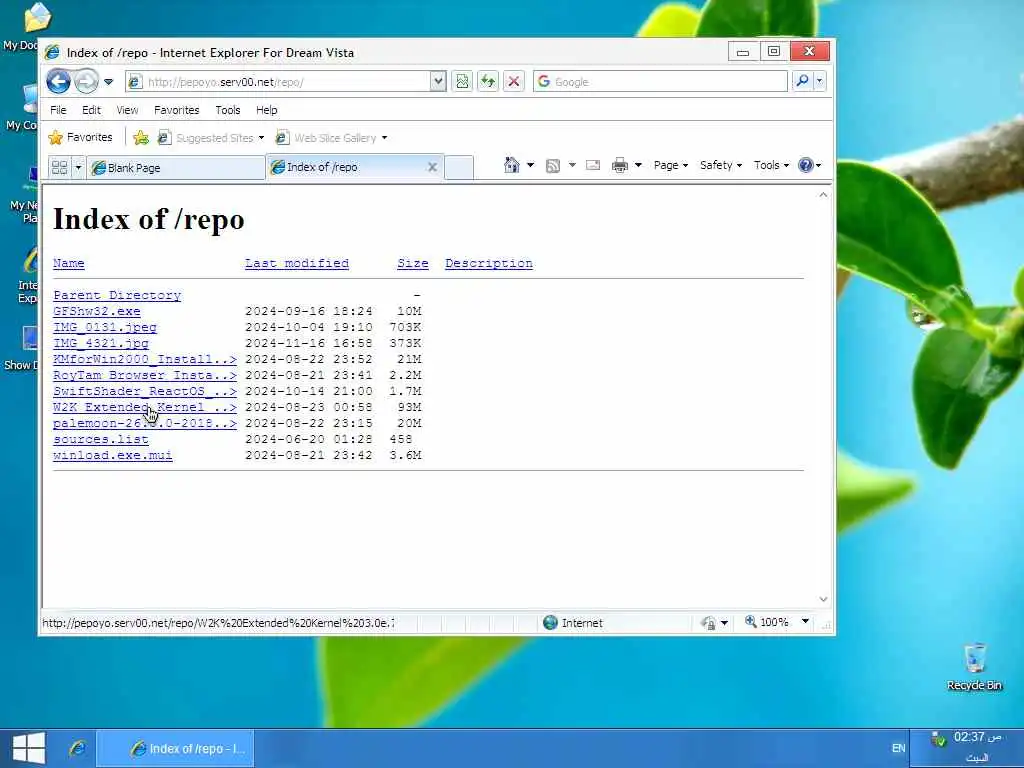This screenshot has width=1024, height=768.
Task: Switch to the Blank Page tab
Action: tap(175, 168)
